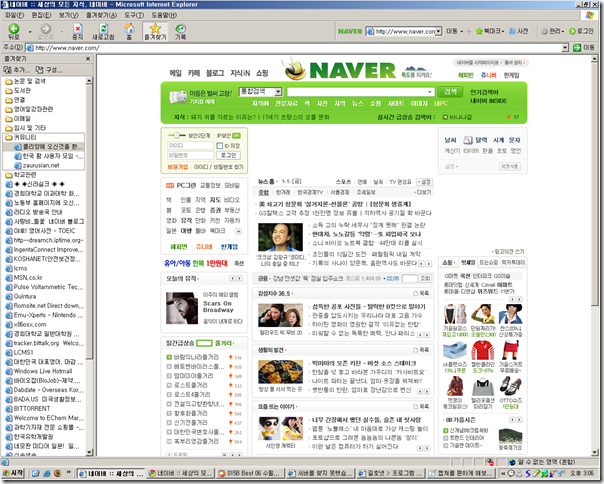Check the ID 저장 (save ID) checkbox

220,146
